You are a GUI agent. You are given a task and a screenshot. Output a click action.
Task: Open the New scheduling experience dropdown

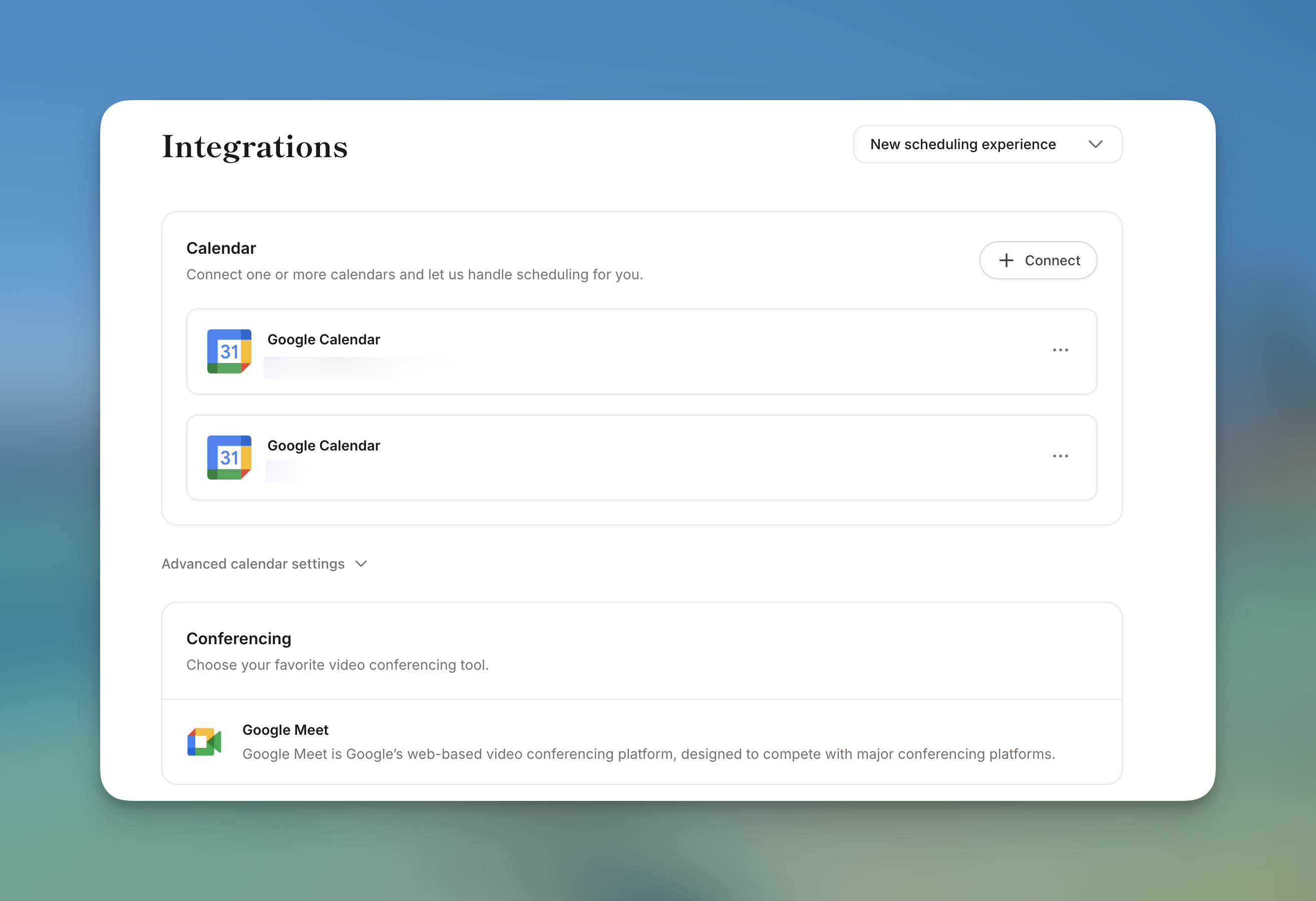(987, 144)
